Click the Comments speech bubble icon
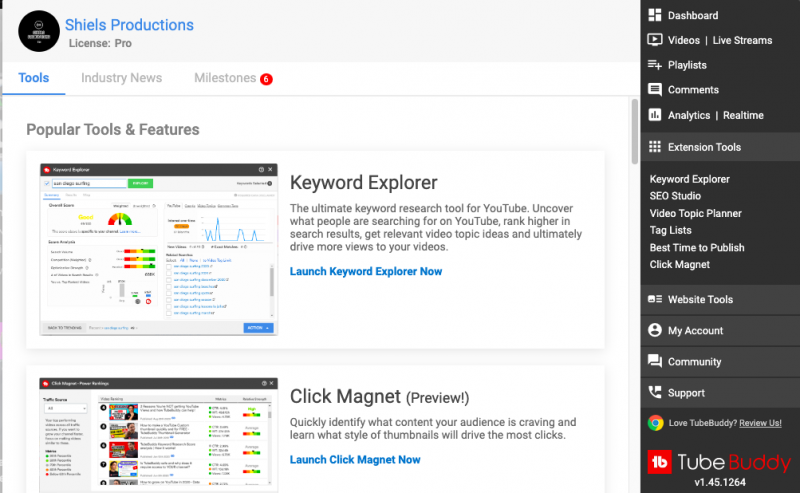Image resolution: width=800 pixels, height=493 pixels. [x=655, y=90]
